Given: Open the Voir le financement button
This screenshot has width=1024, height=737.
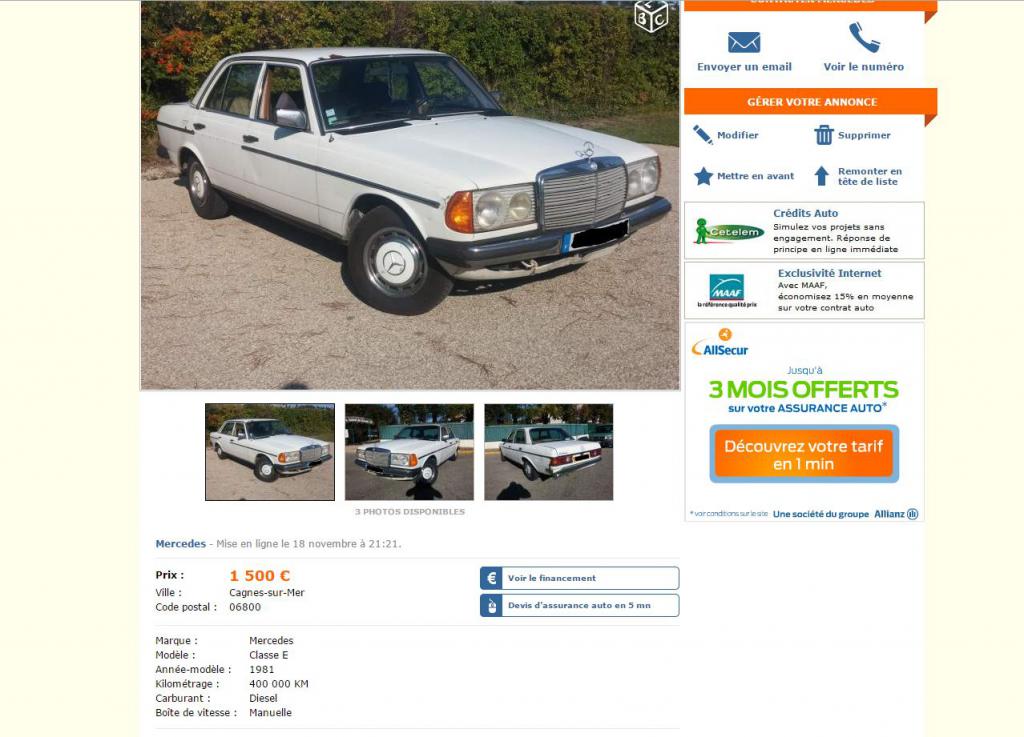Looking at the screenshot, I should [x=580, y=578].
